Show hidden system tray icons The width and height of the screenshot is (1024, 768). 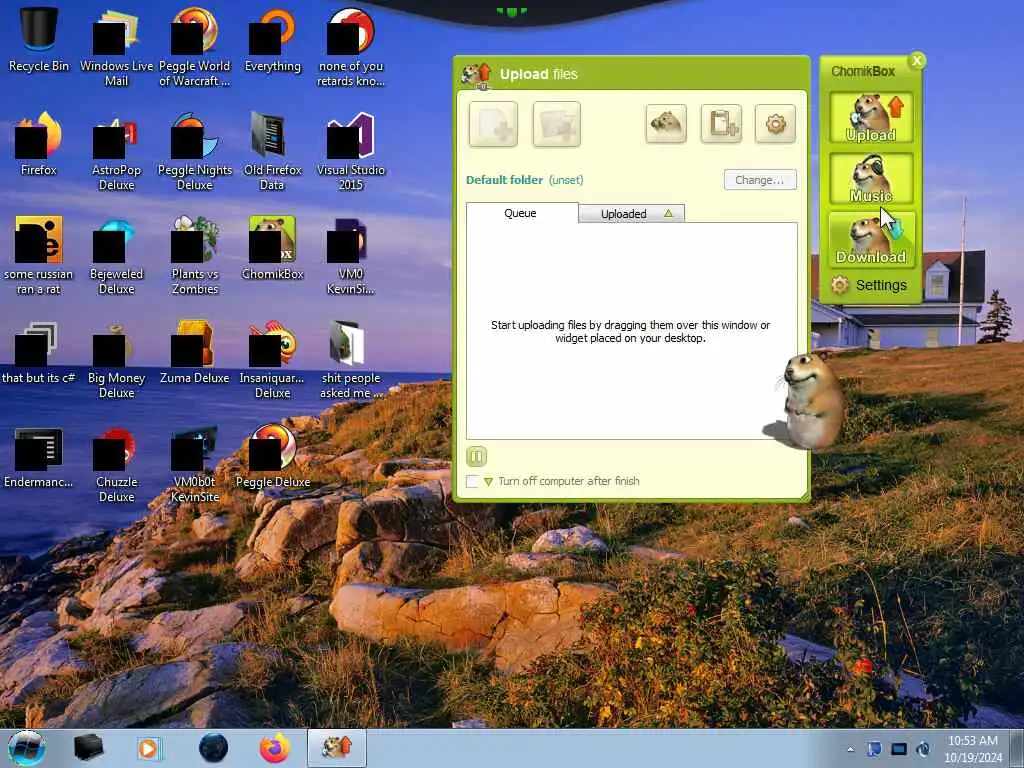(850, 750)
